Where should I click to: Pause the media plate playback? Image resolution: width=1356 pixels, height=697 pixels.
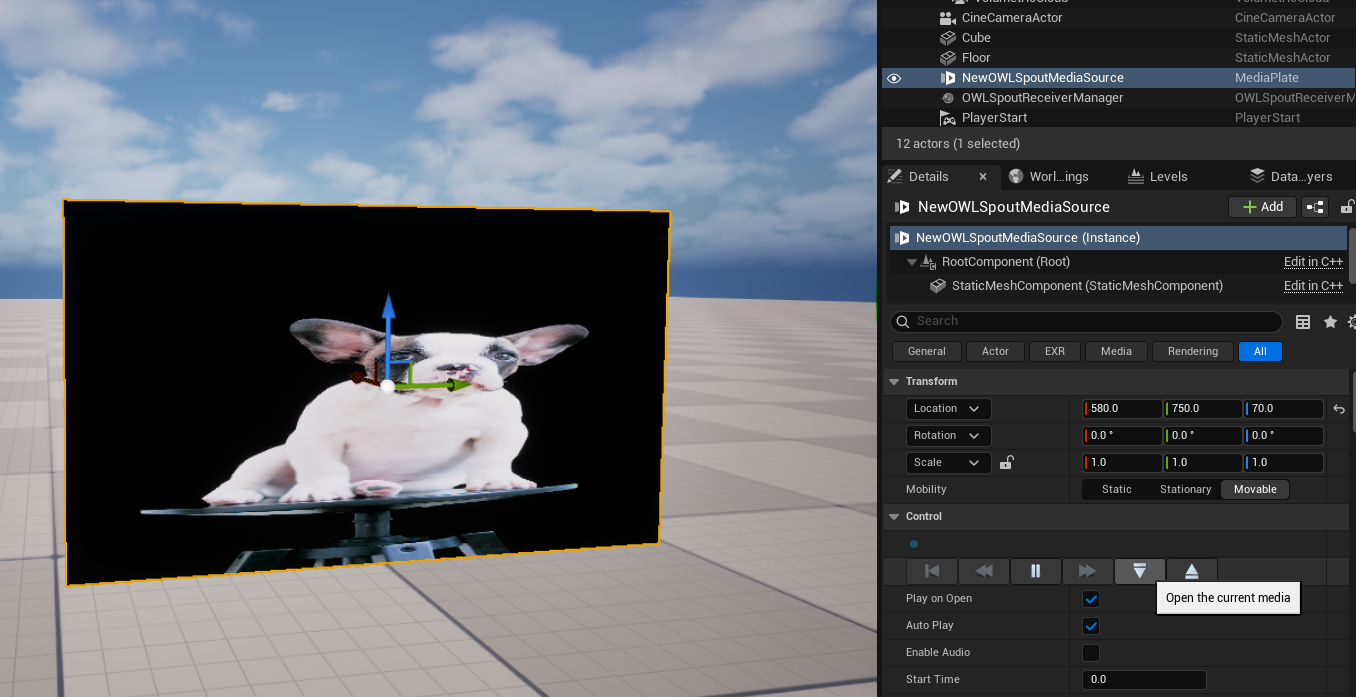tap(1035, 571)
